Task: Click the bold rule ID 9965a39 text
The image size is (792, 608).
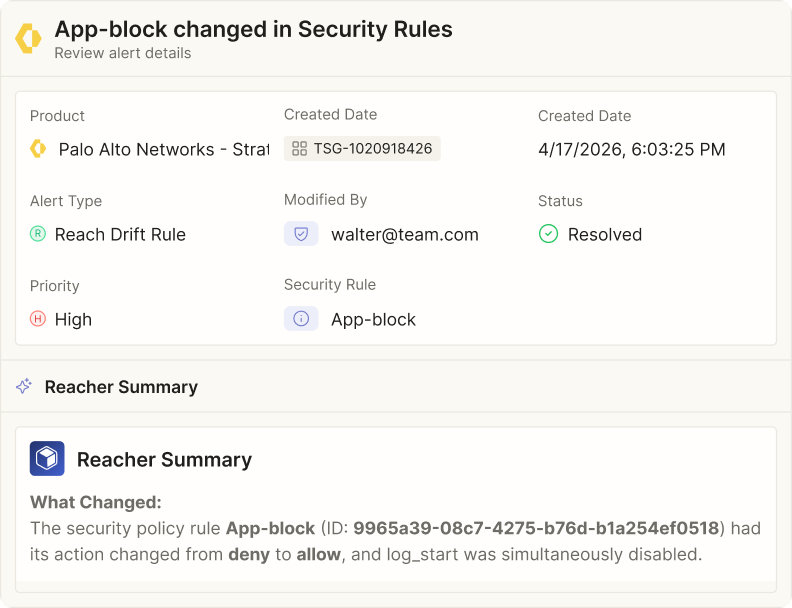Action: (x=536, y=528)
